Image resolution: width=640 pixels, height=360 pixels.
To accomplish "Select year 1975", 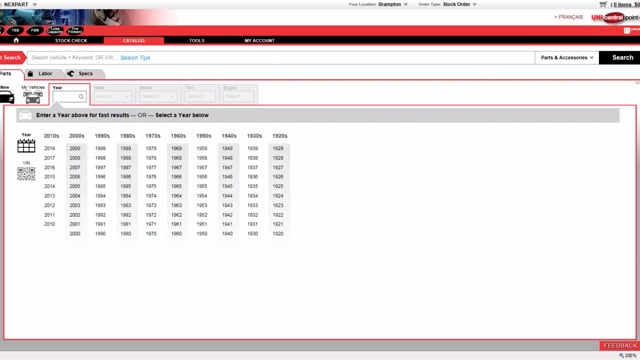I will (x=151, y=186).
